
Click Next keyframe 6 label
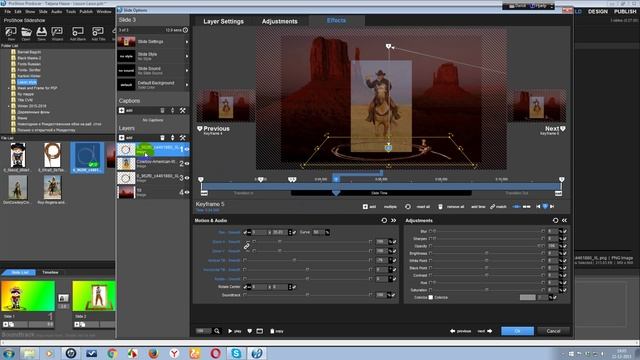click(553, 130)
